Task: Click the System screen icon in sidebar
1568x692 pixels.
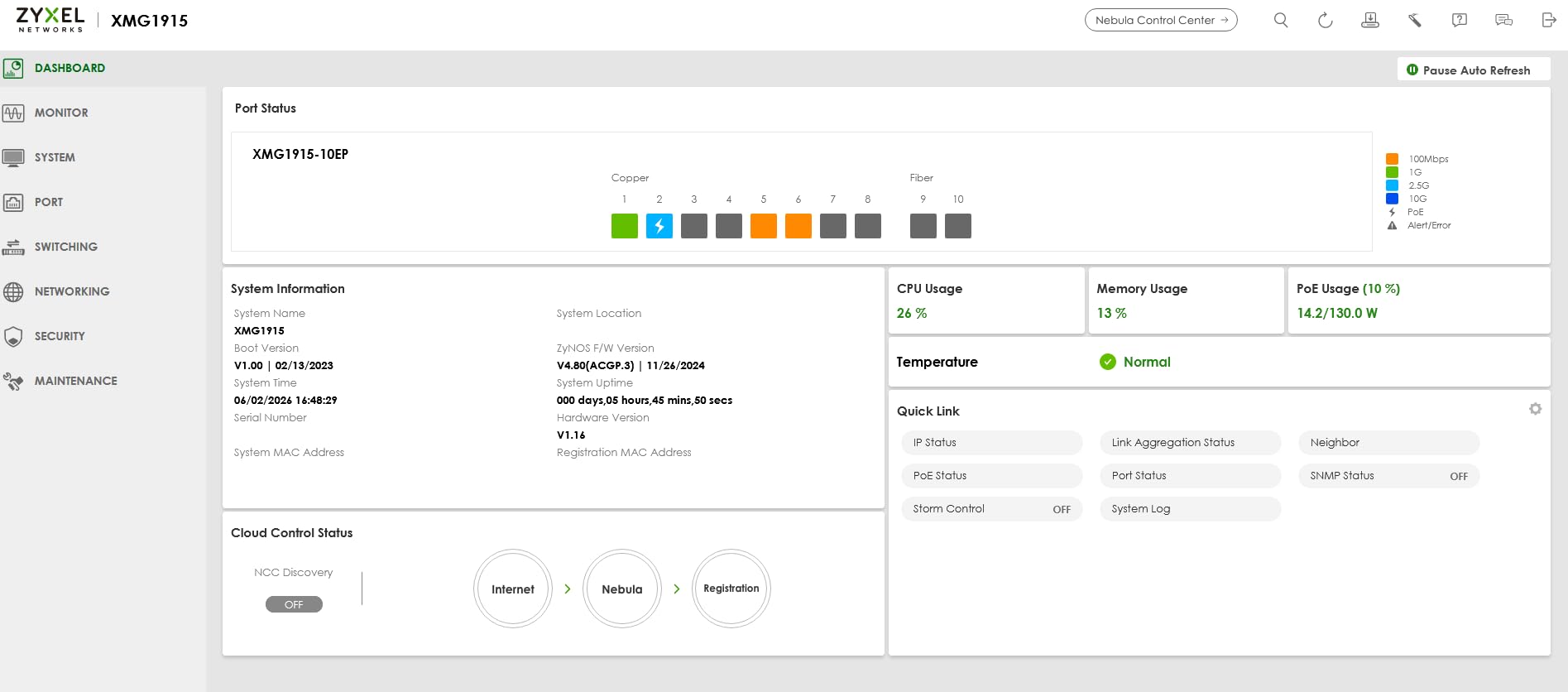Action: point(13,157)
